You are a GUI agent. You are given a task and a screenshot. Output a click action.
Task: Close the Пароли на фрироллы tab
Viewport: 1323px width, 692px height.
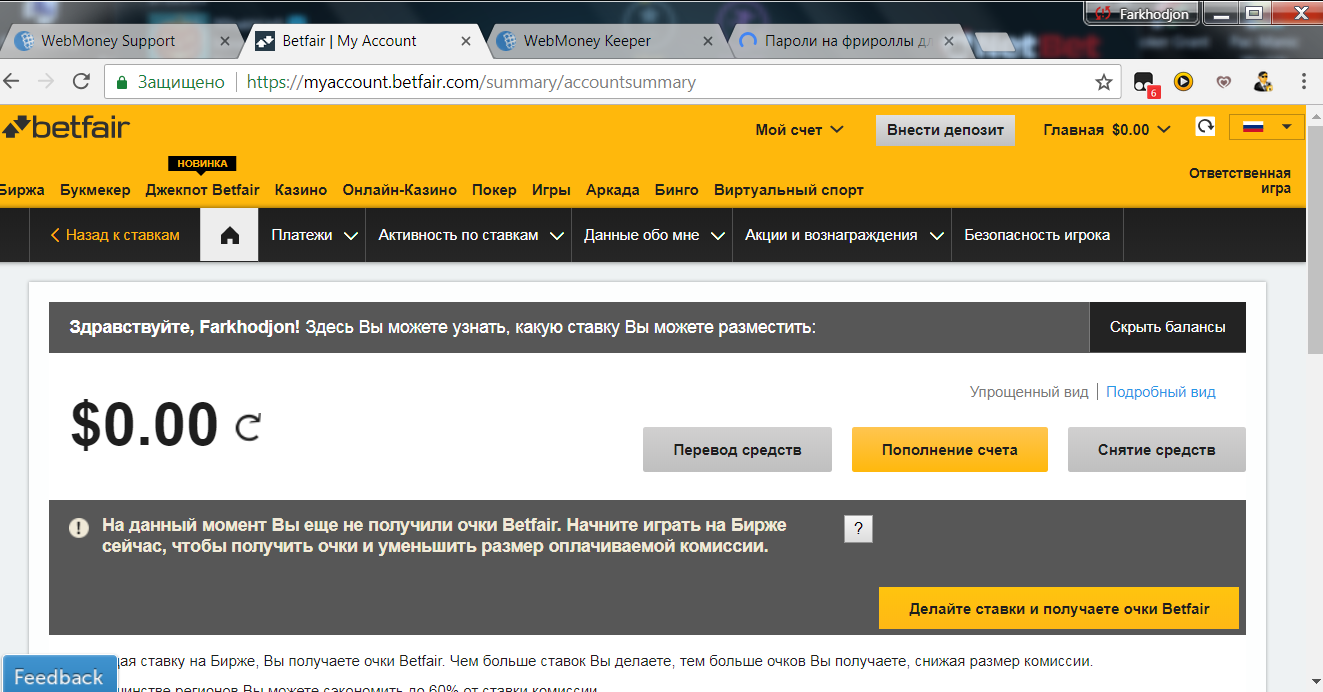[950, 41]
